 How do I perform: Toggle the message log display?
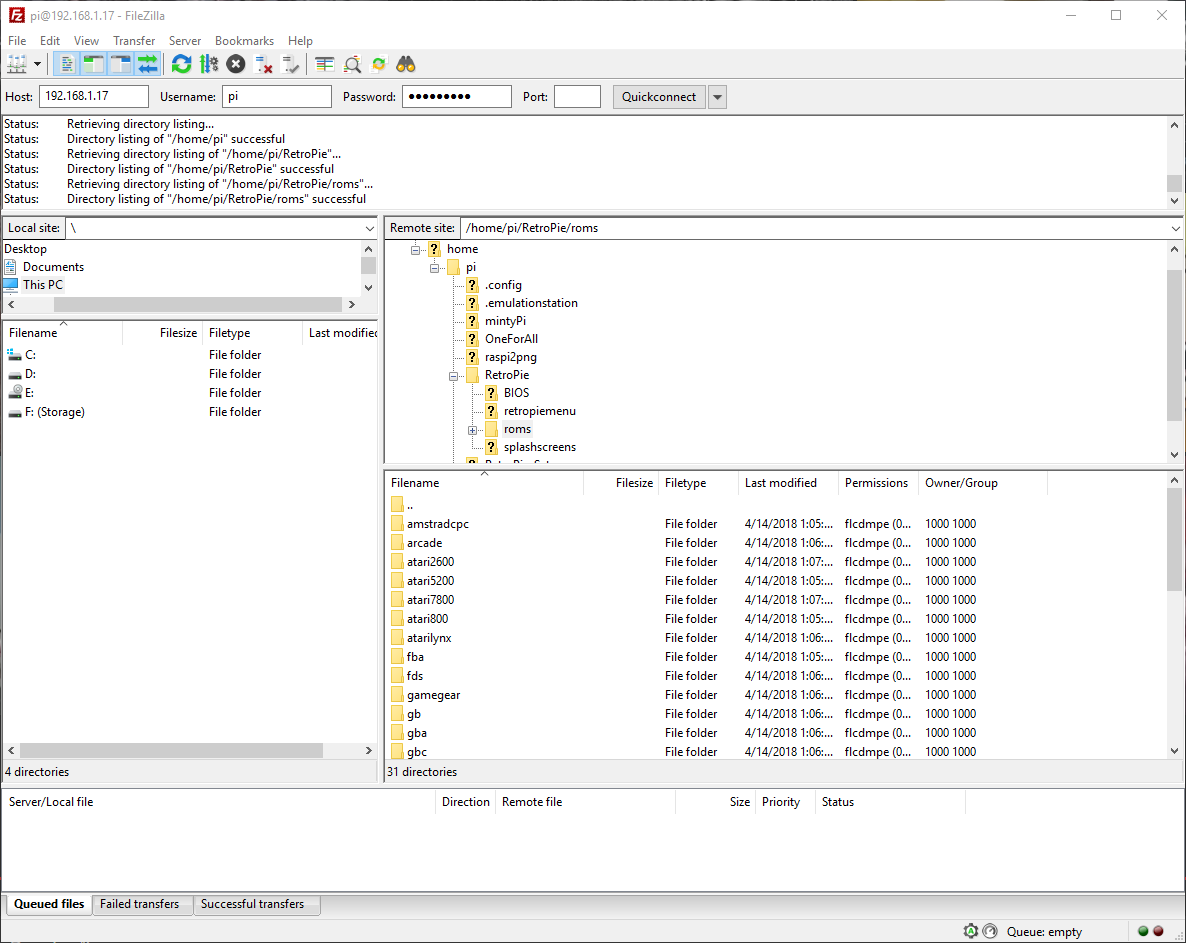(67, 64)
